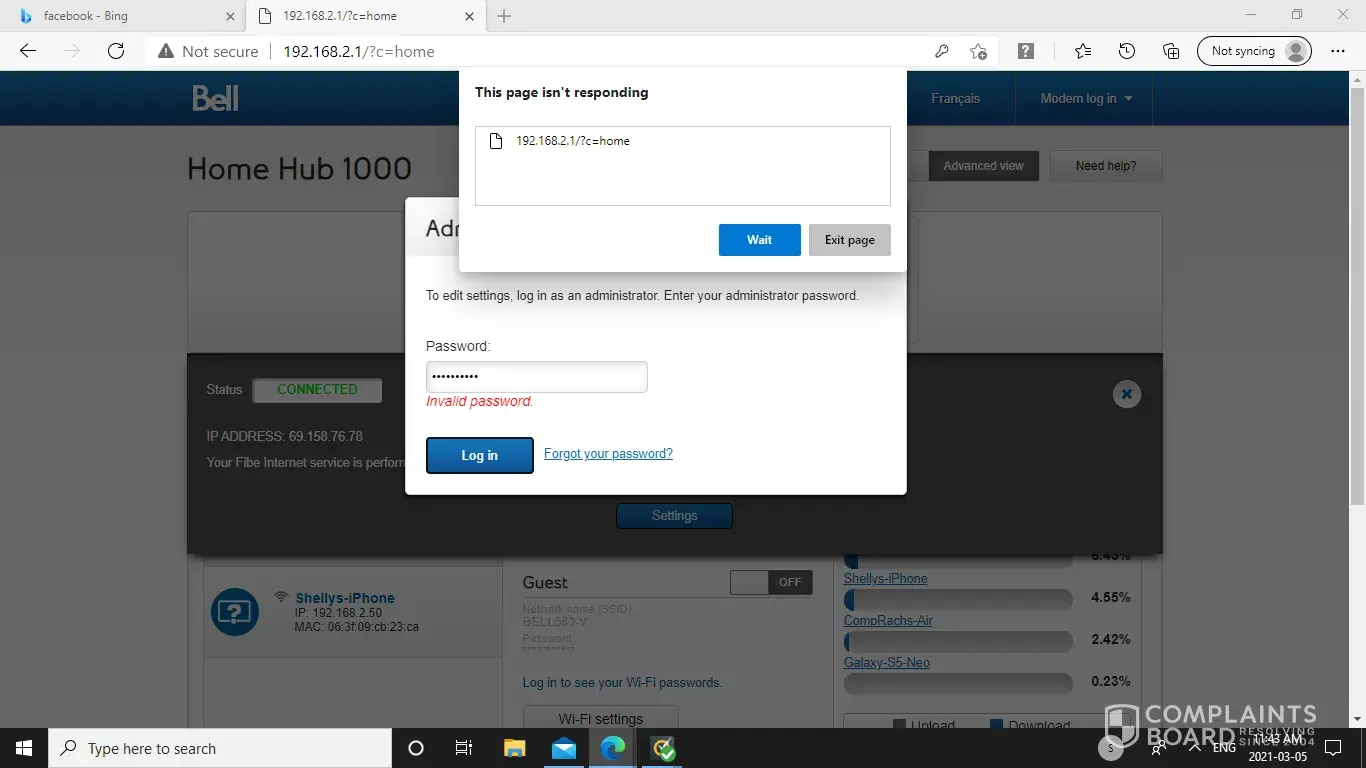
Task: Open the Mail app on the taskbar
Action: tap(564, 748)
